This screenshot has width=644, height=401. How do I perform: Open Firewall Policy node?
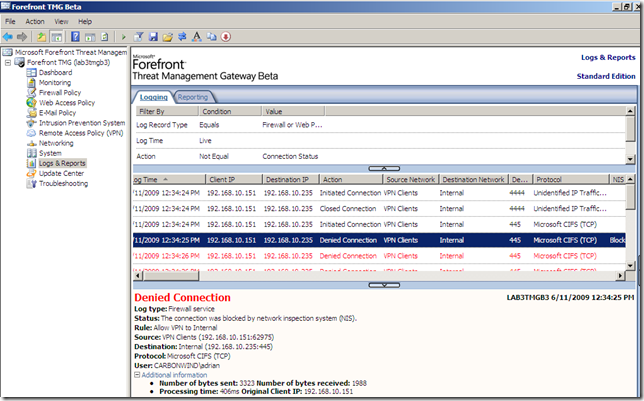click(x=60, y=92)
